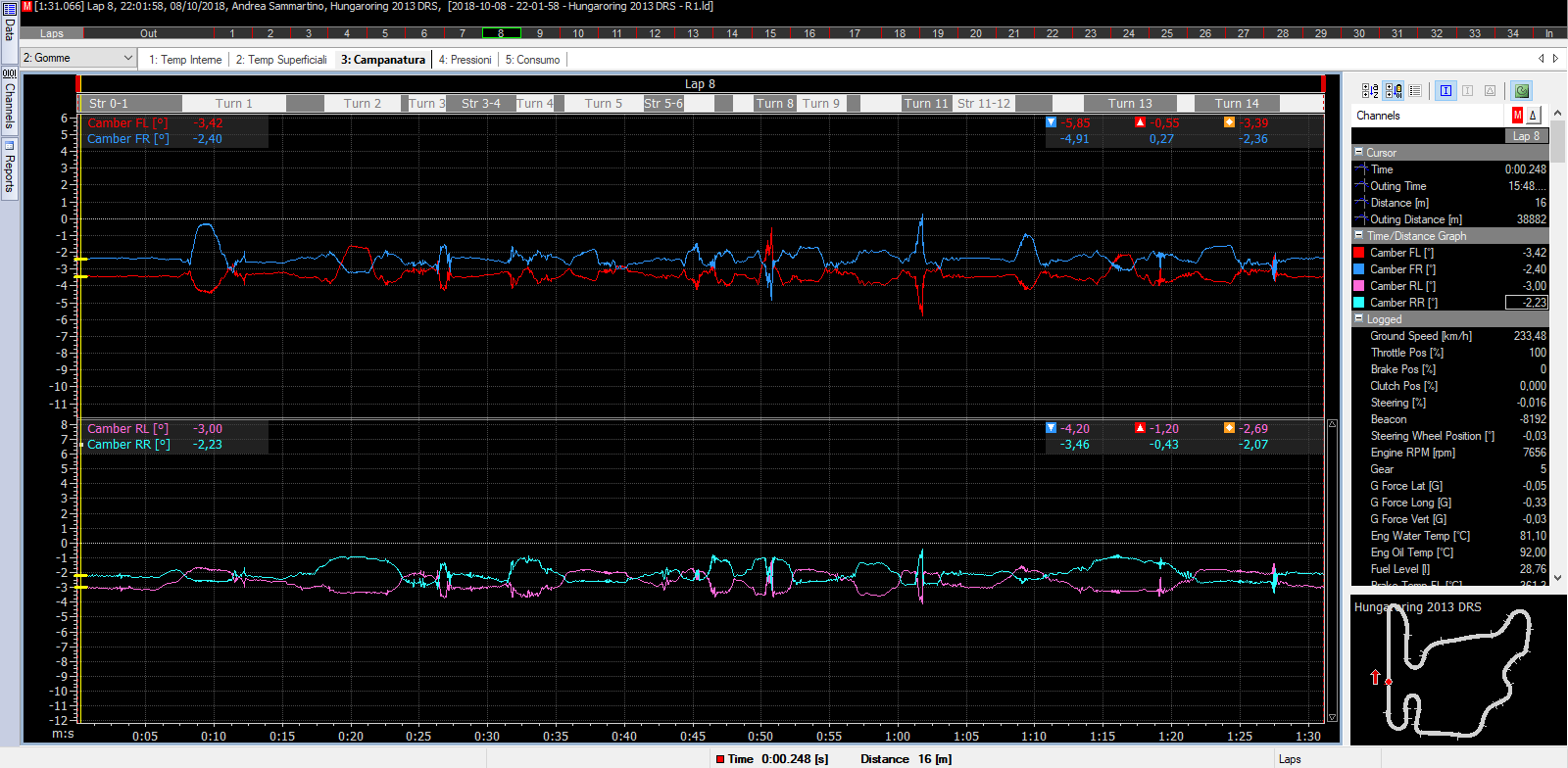
Task: Click the Distance [m] cursor icon
Action: pyautogui.click(x=1361, y=202)
